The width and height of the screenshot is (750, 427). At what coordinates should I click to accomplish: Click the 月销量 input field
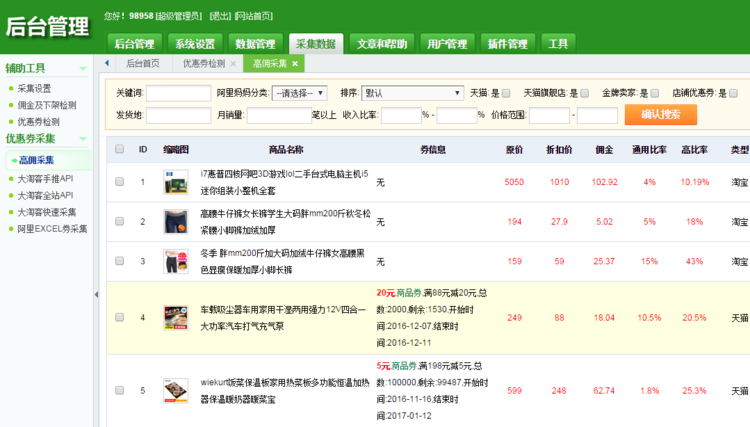coord(279,115)
